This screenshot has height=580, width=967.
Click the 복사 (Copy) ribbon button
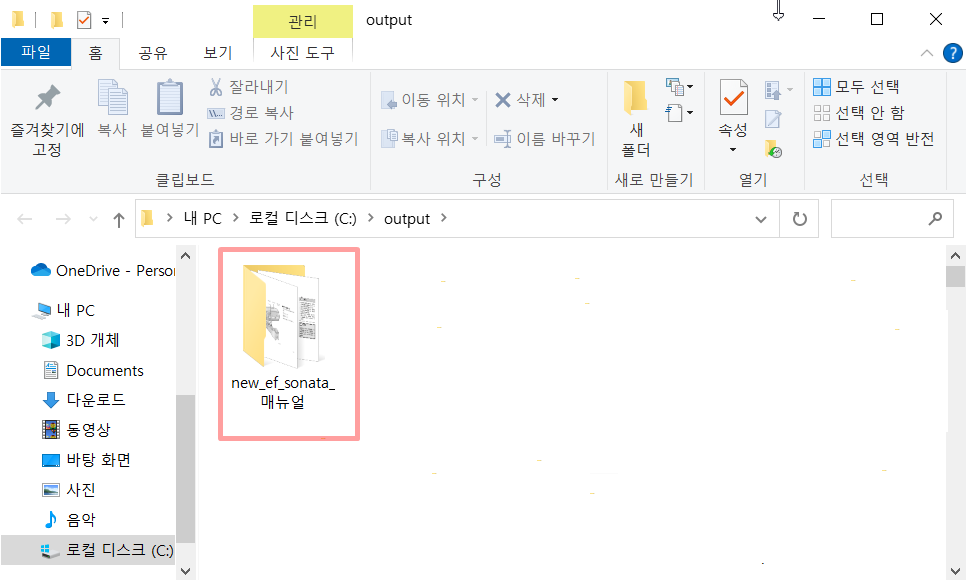click(112, 108)
